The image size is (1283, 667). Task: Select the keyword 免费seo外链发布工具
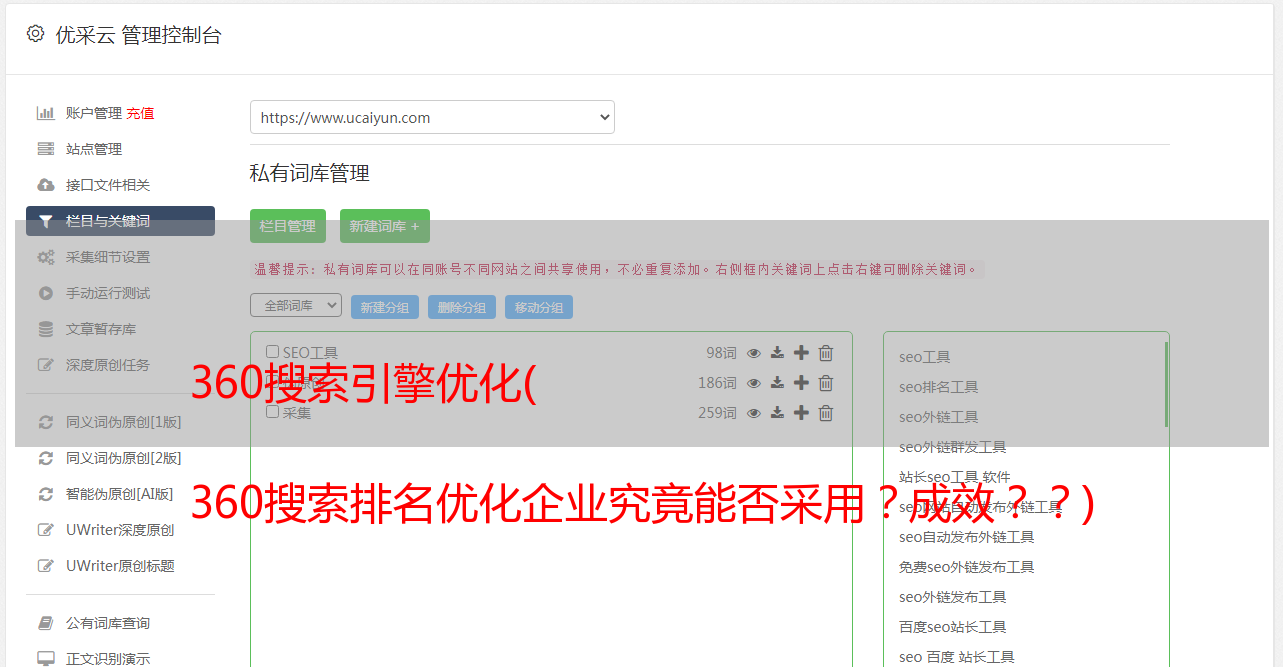coord(967,567)
